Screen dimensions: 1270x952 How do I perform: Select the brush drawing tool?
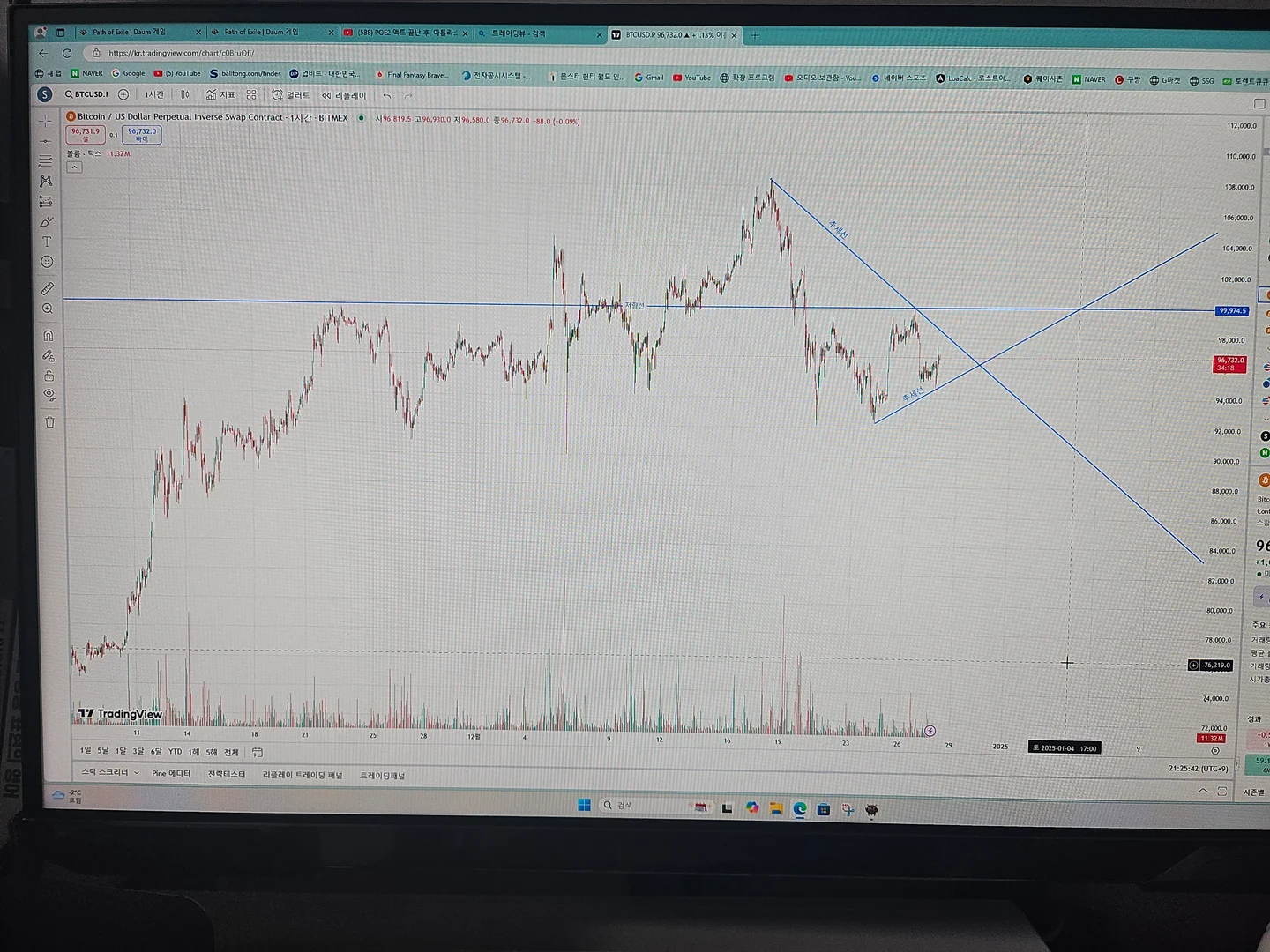pyautogui.click(x=47, y=221)
